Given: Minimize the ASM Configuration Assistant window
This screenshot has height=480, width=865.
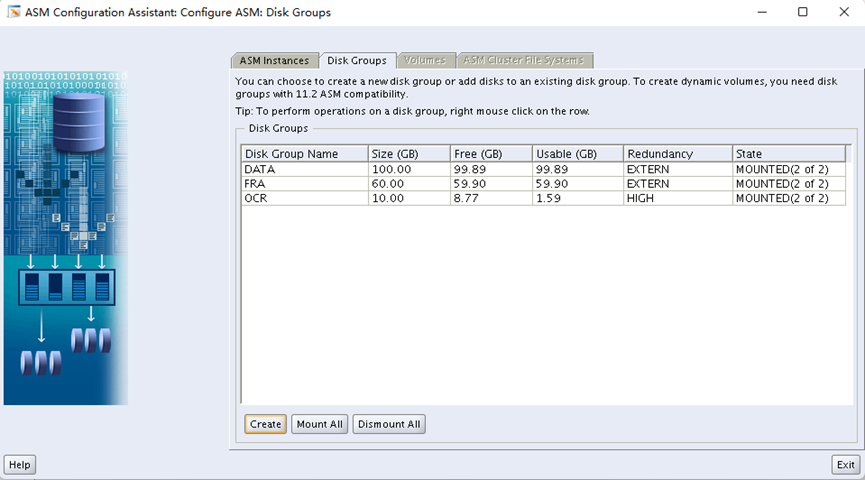Looking at the screenshot, I should tap(762, 12).
